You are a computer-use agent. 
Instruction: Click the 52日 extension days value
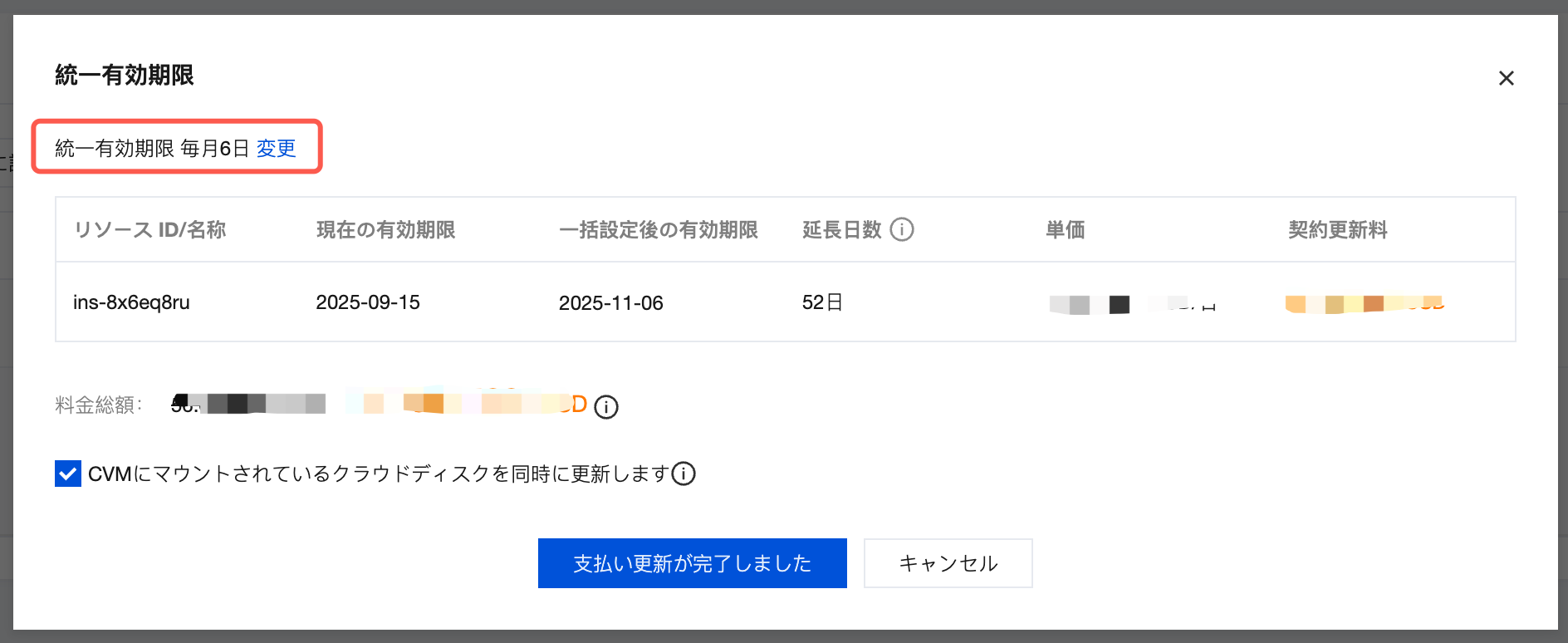822,302
